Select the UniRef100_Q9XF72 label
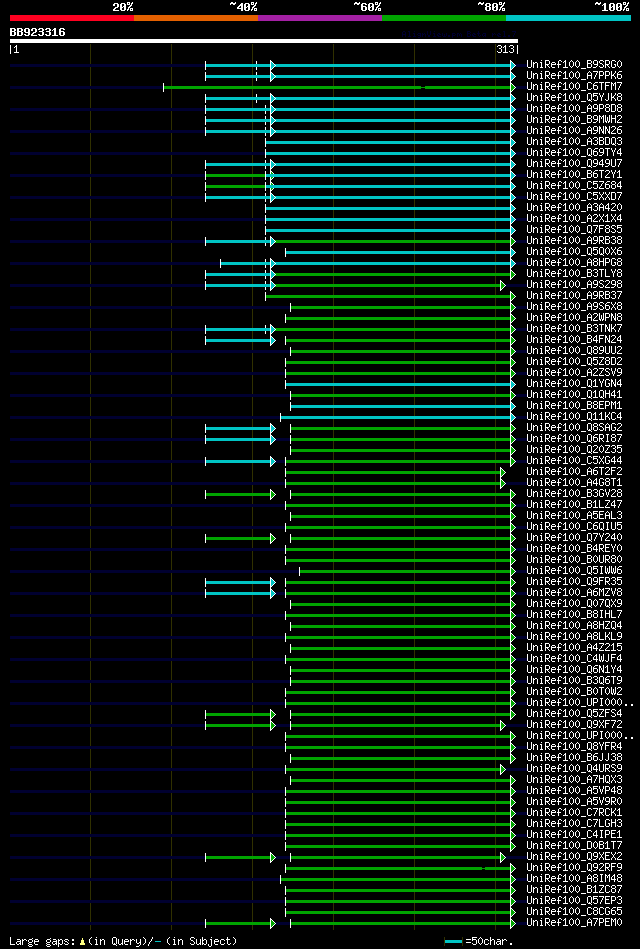 (575, 725)
